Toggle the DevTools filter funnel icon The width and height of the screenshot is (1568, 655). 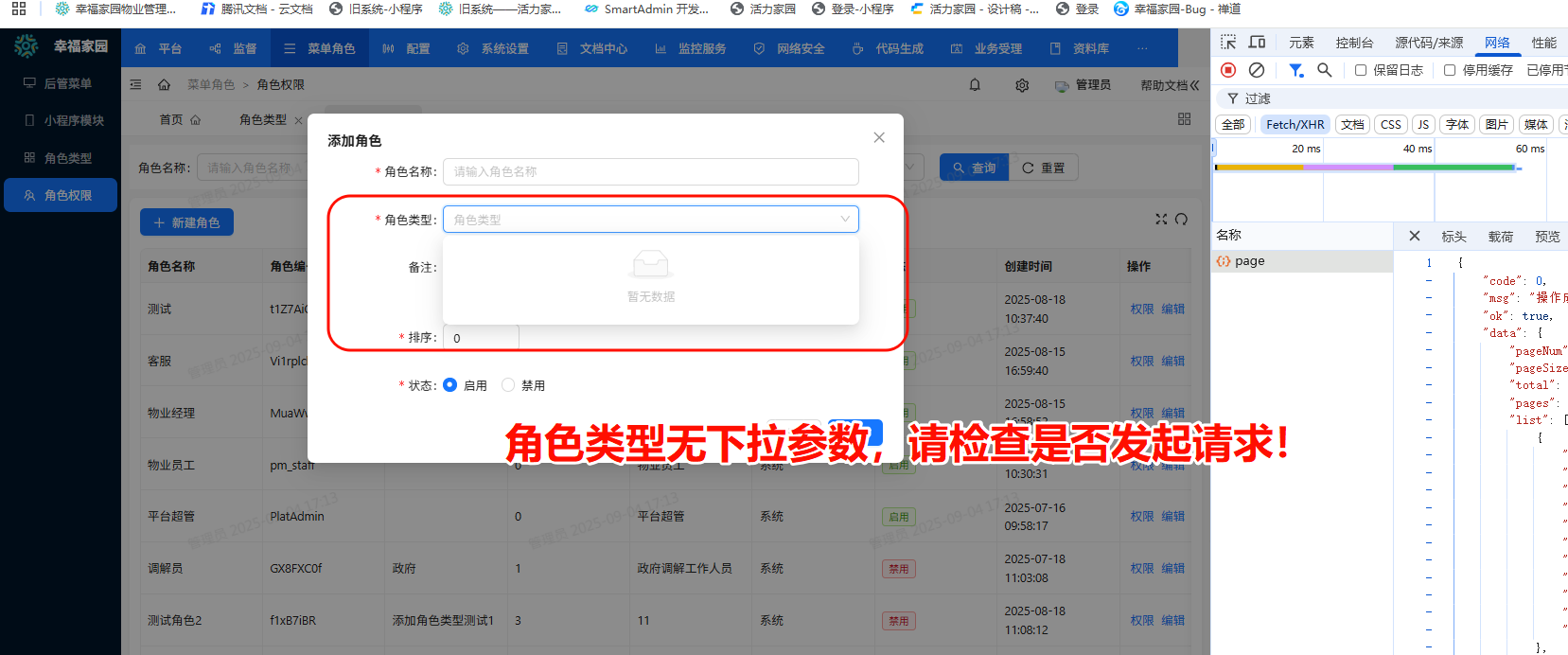click(x=1295, y=70)
